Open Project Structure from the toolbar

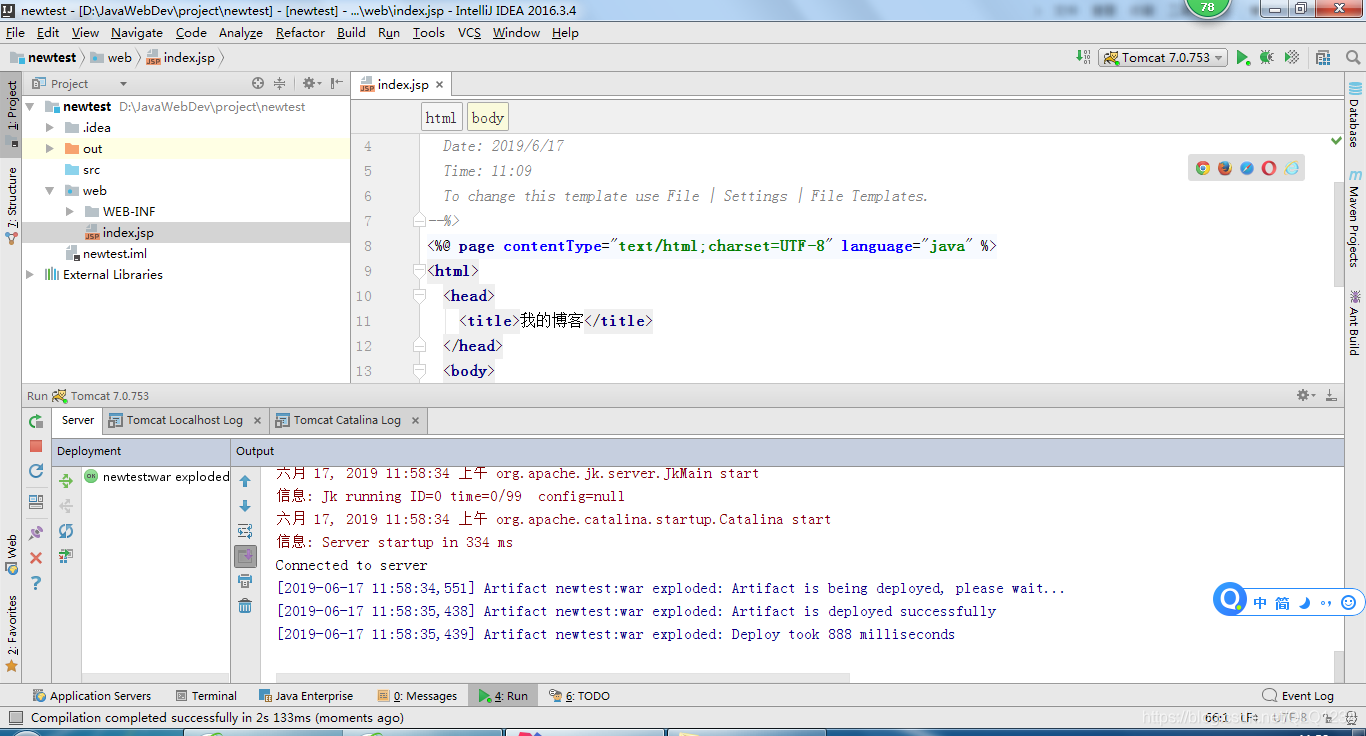(1323, 58)
